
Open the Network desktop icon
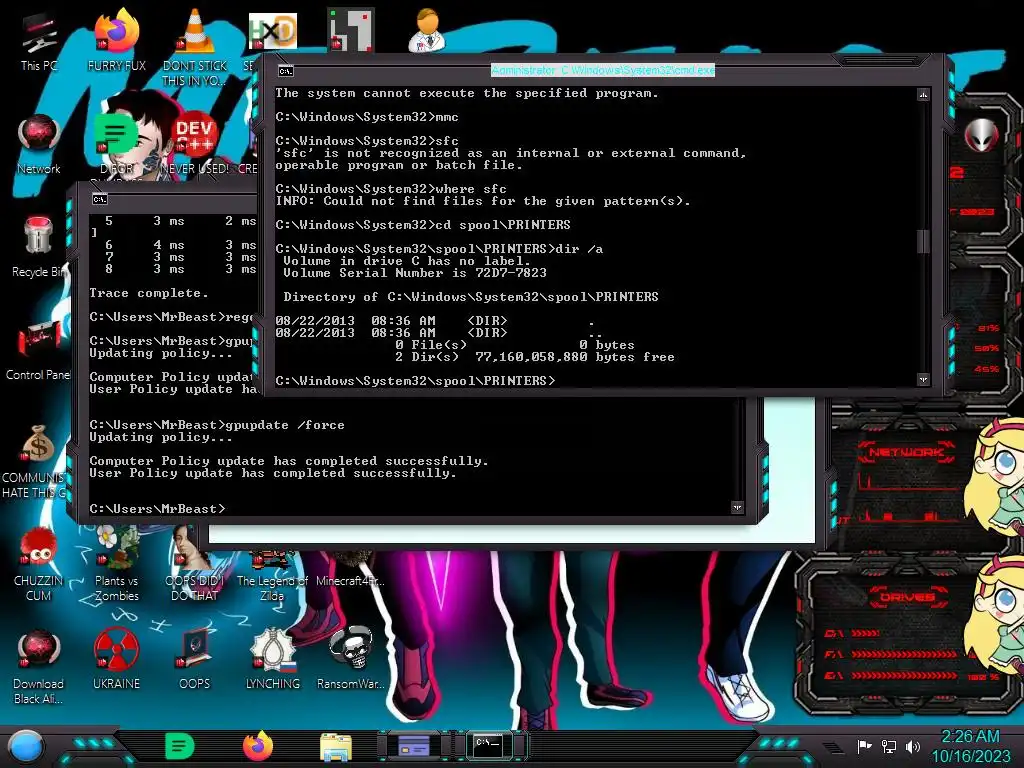point(39,145)
